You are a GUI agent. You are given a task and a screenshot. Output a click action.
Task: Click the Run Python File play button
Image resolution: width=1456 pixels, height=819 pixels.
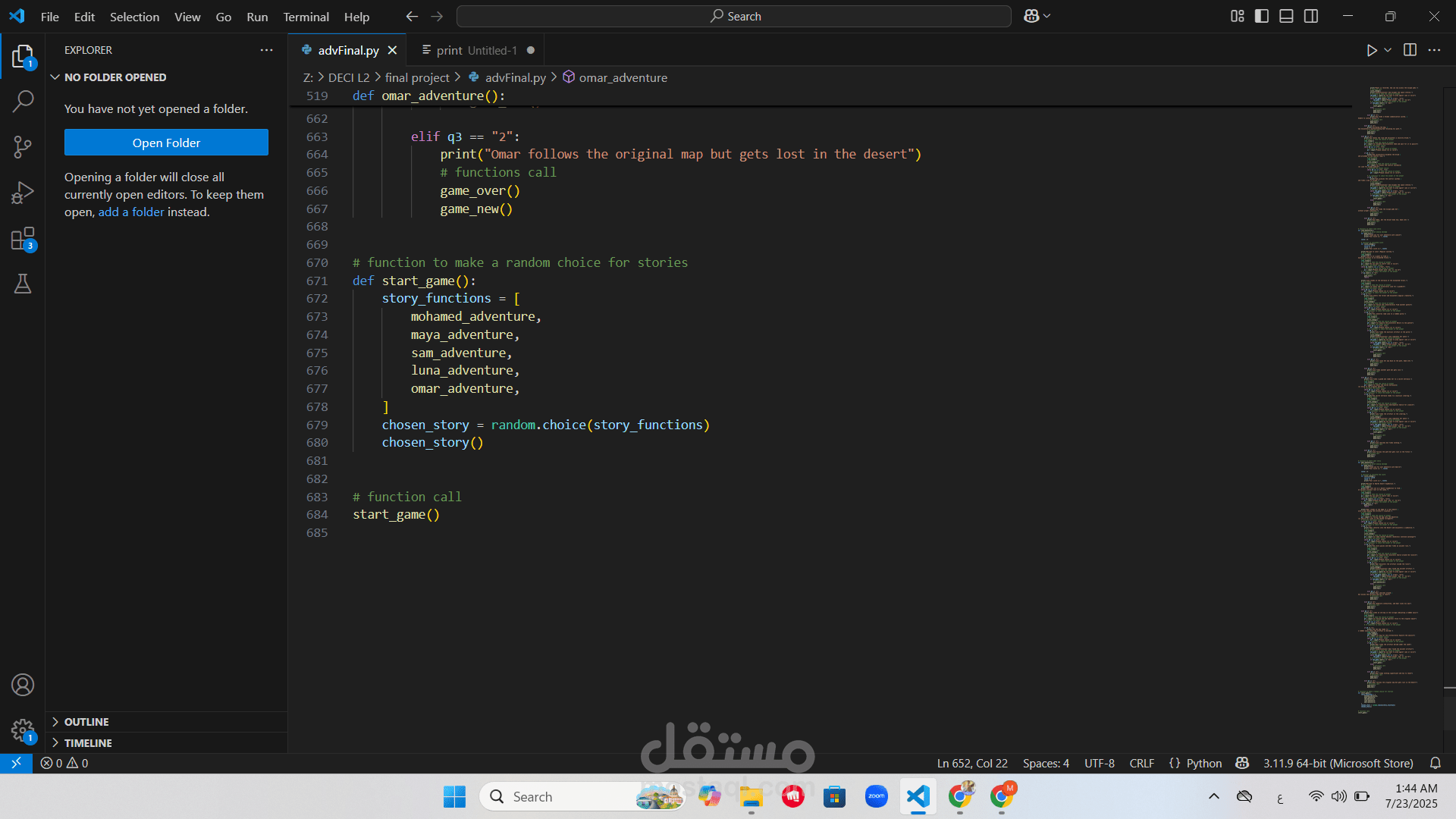pyautogui.click(x=1371, y=50)
